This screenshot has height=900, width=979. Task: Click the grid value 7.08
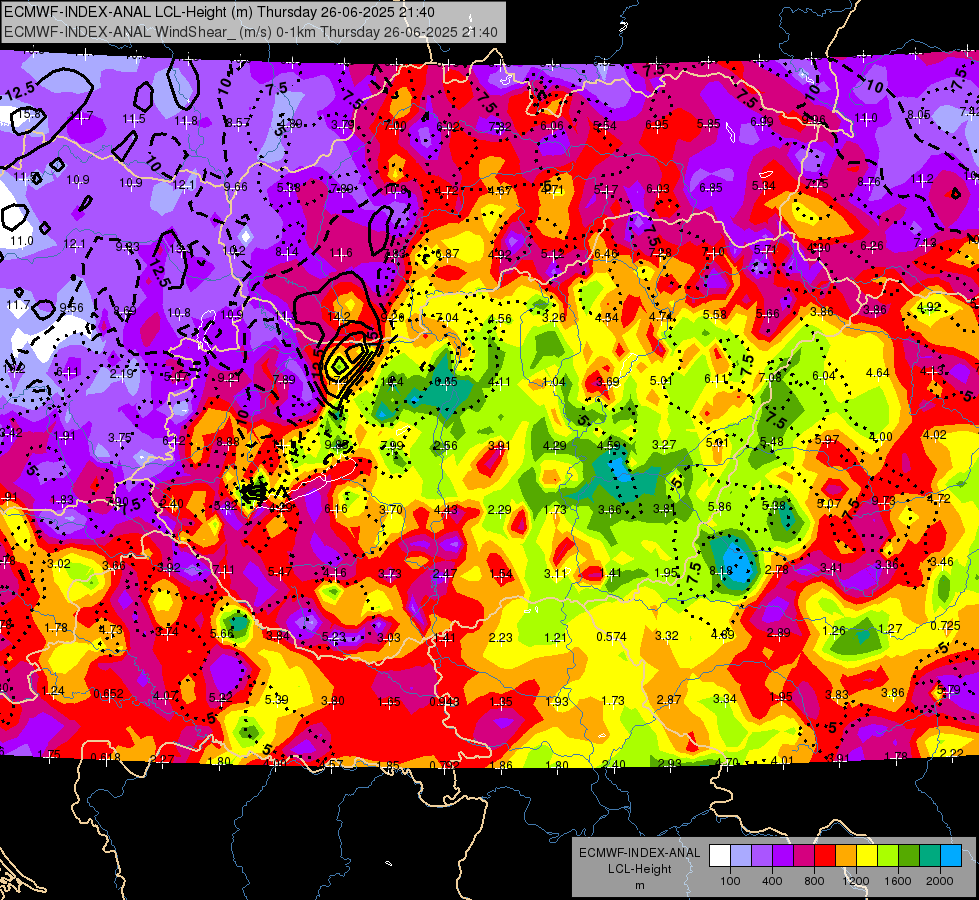(x=770, y=377)
